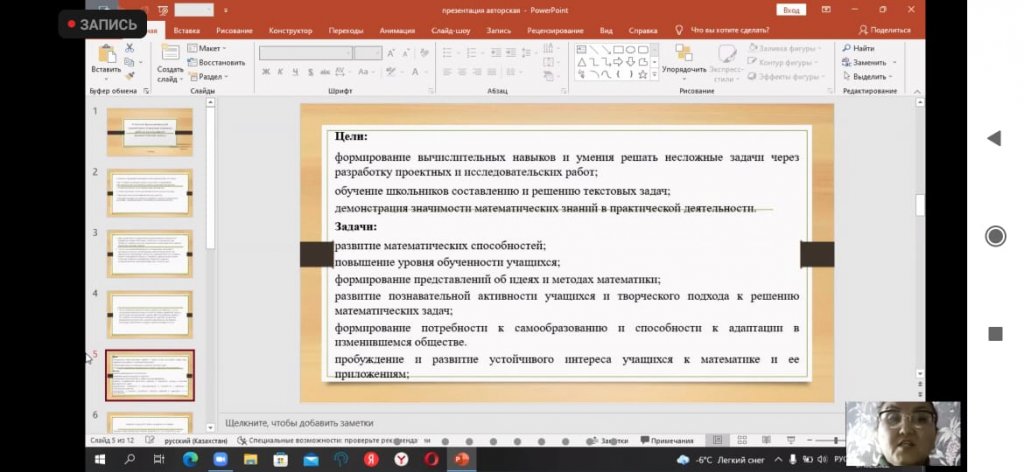
Task: Toggle bold Ж formatting
Action: [266, 72]
